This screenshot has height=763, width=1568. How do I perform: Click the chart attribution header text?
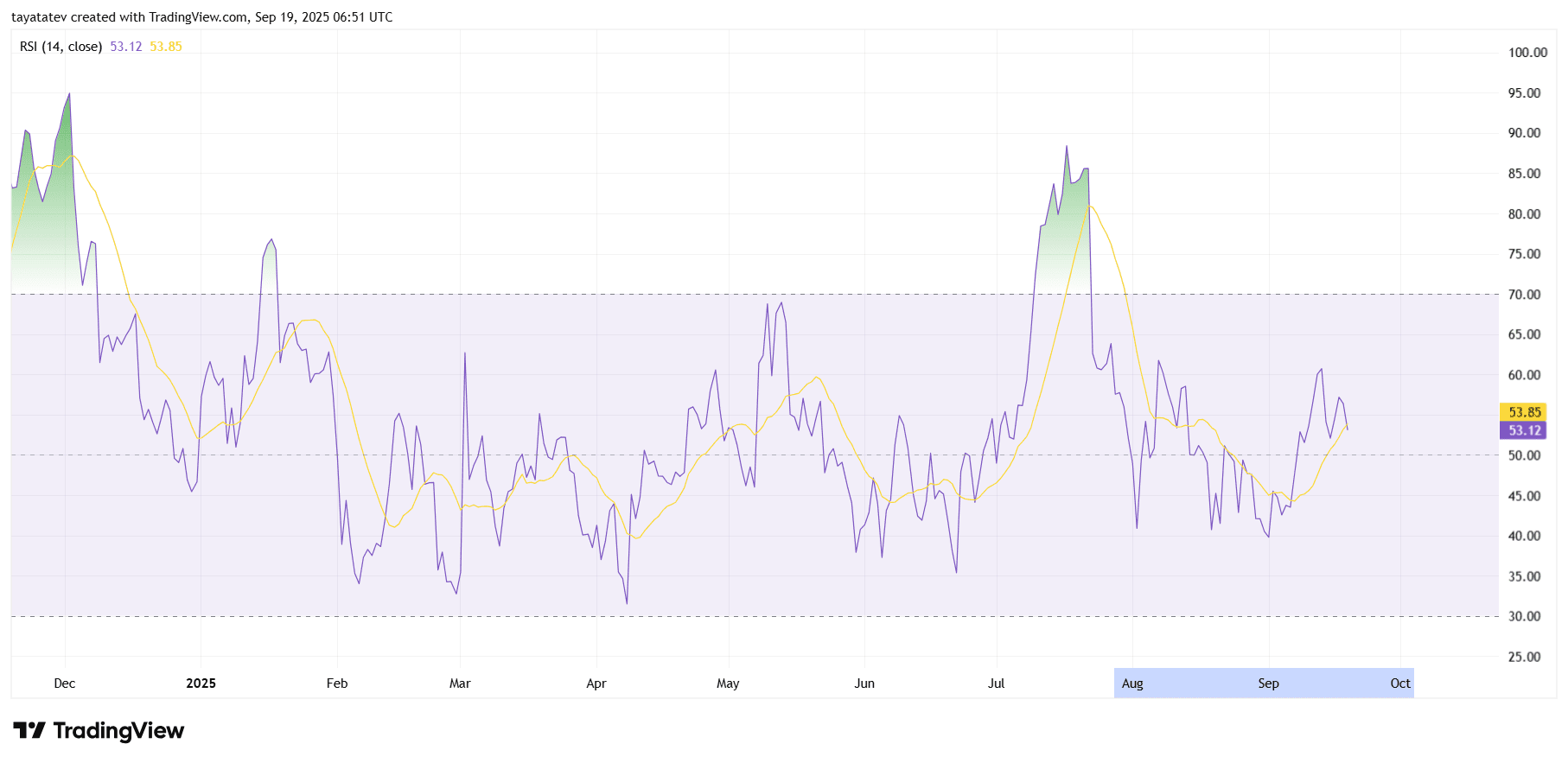click(x=201, y=17)
